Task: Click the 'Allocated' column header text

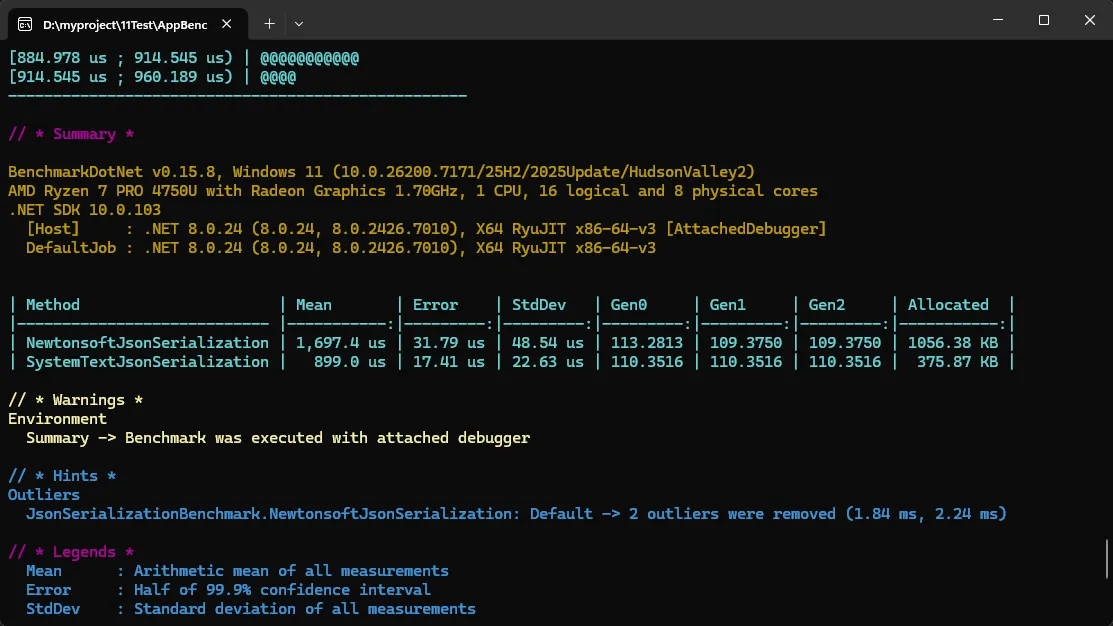Action: pos(947,305)
